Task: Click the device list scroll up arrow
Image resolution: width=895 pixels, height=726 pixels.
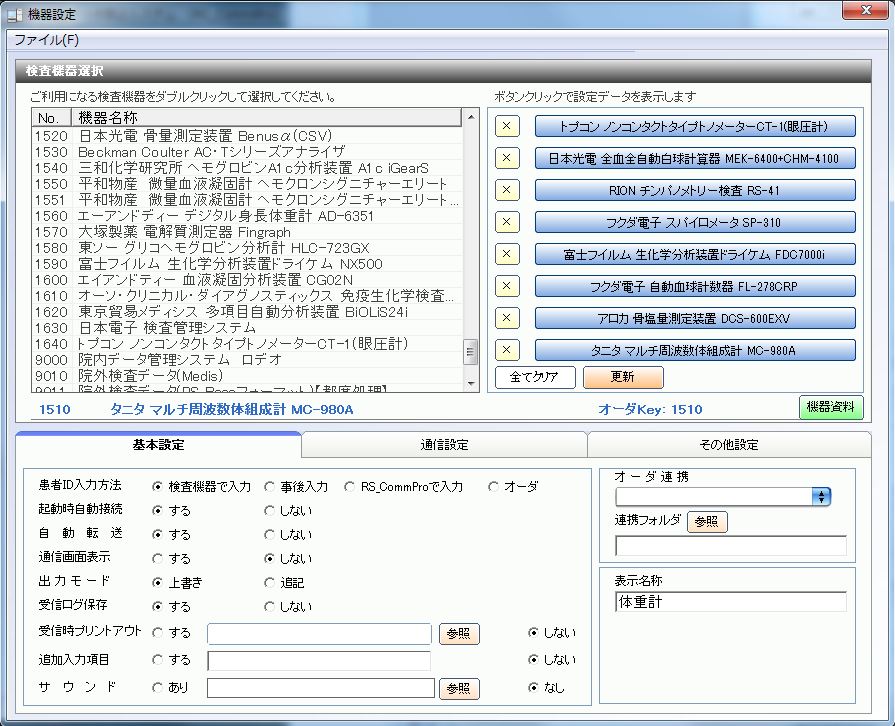Action: click(471, 117)
